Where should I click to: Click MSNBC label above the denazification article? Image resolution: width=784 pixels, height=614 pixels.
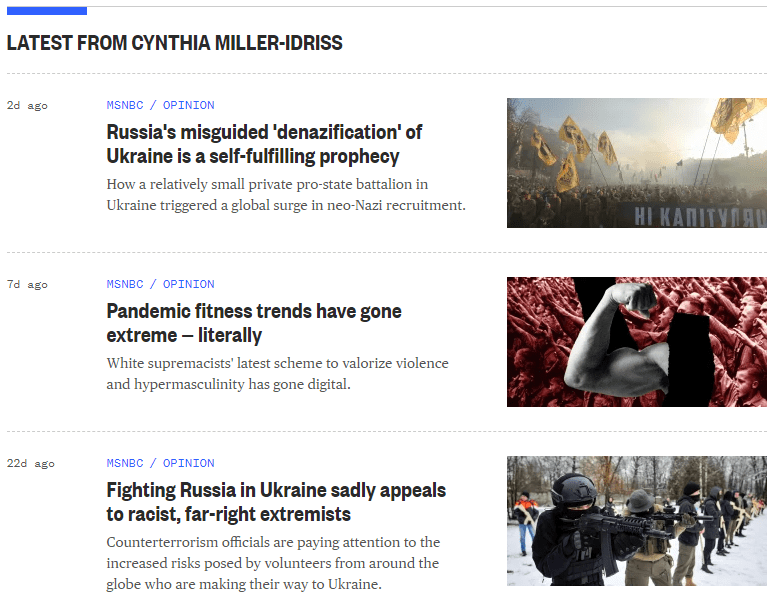click(125, 105)
